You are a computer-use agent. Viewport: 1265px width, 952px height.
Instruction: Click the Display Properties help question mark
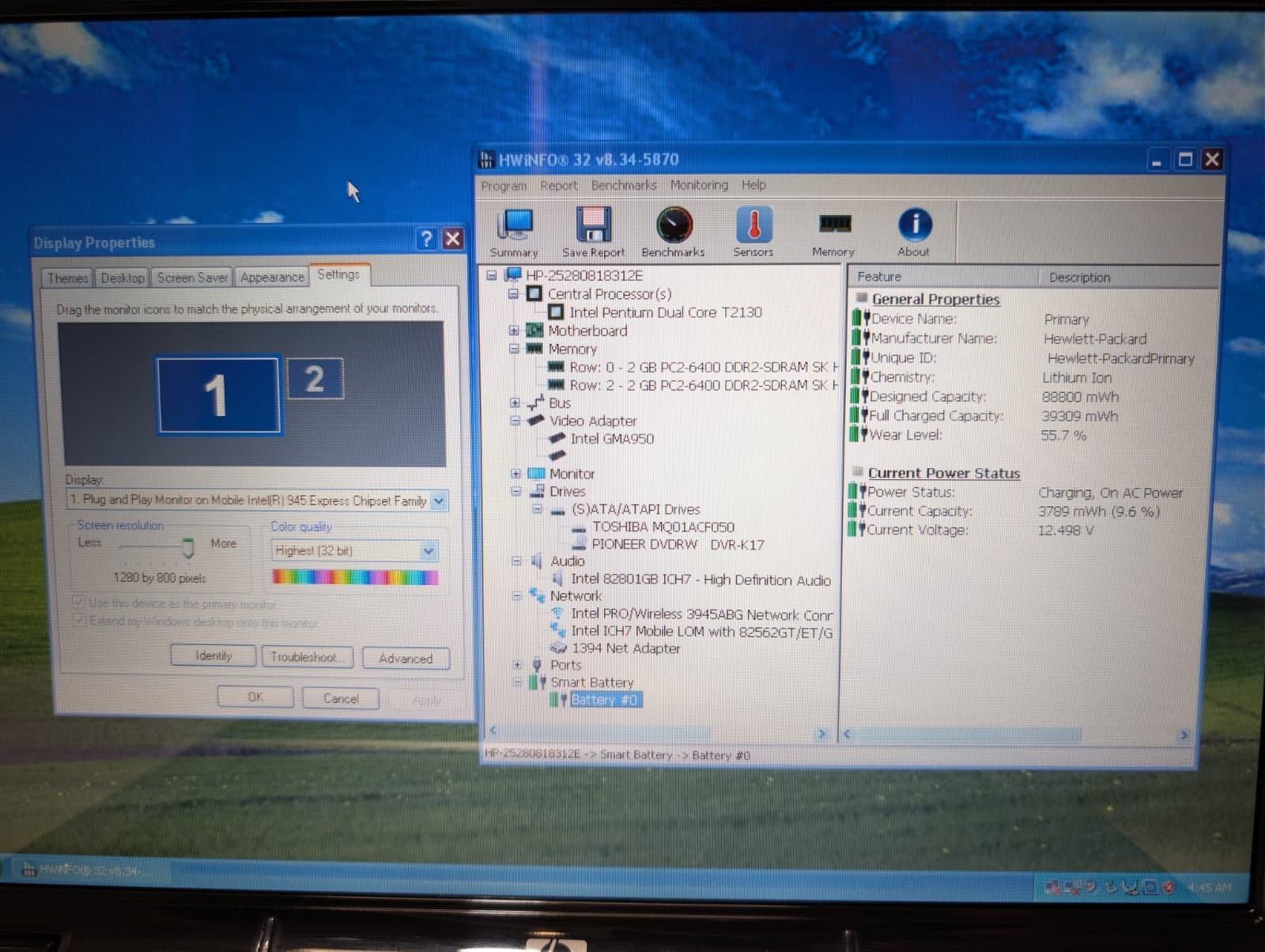426,239
